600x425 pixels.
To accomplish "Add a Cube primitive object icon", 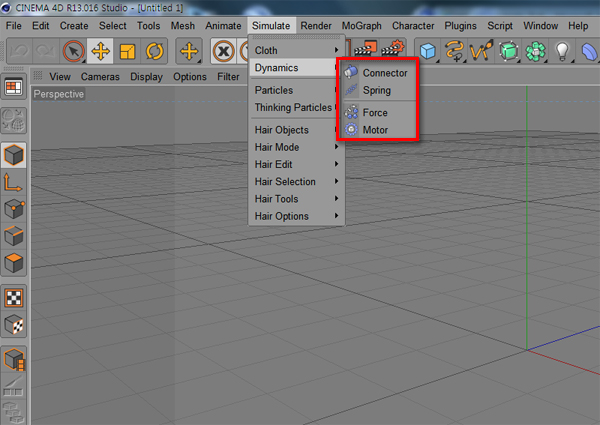I will [x=427, y=51].
